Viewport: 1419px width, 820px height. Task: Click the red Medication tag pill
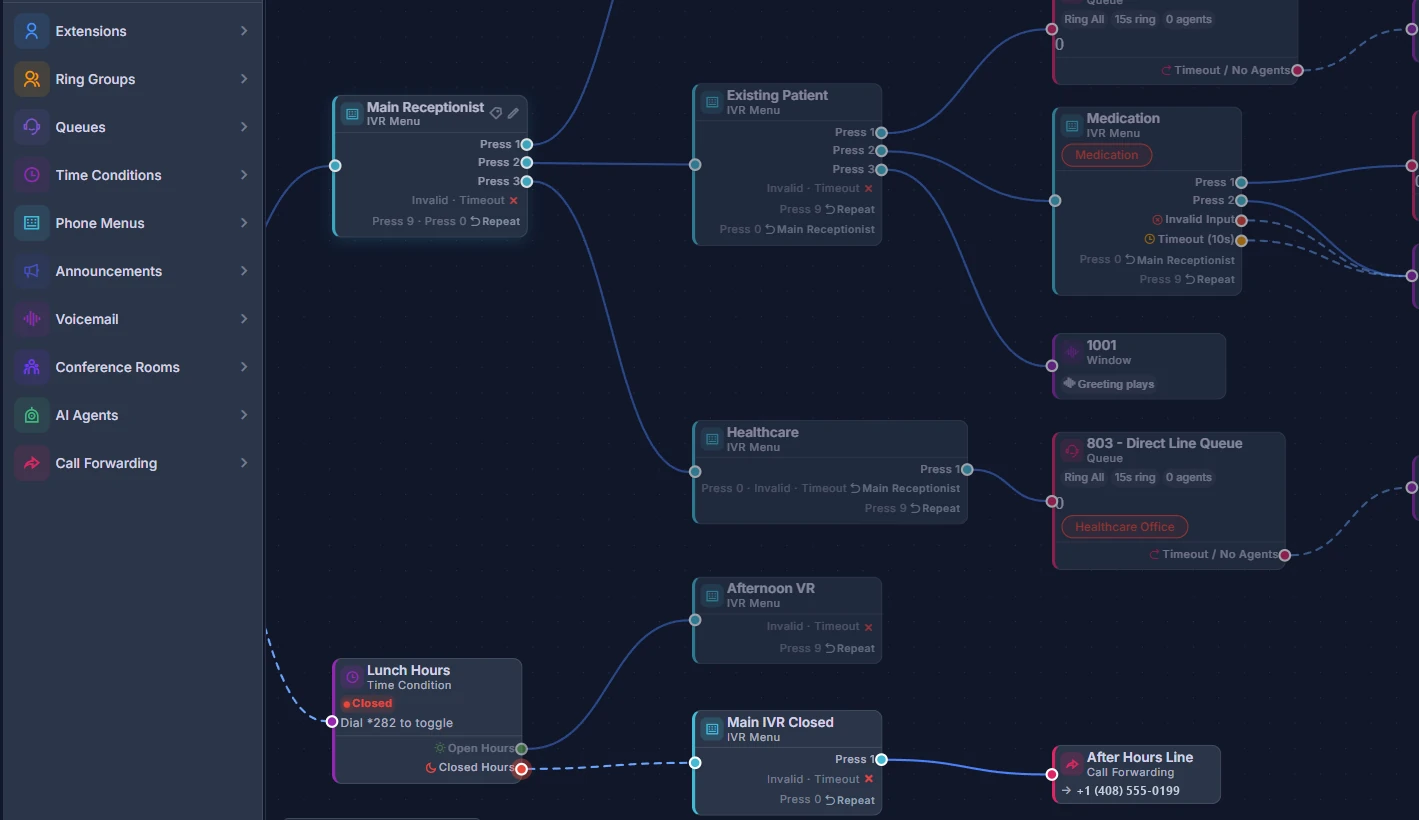point(1107,155)
